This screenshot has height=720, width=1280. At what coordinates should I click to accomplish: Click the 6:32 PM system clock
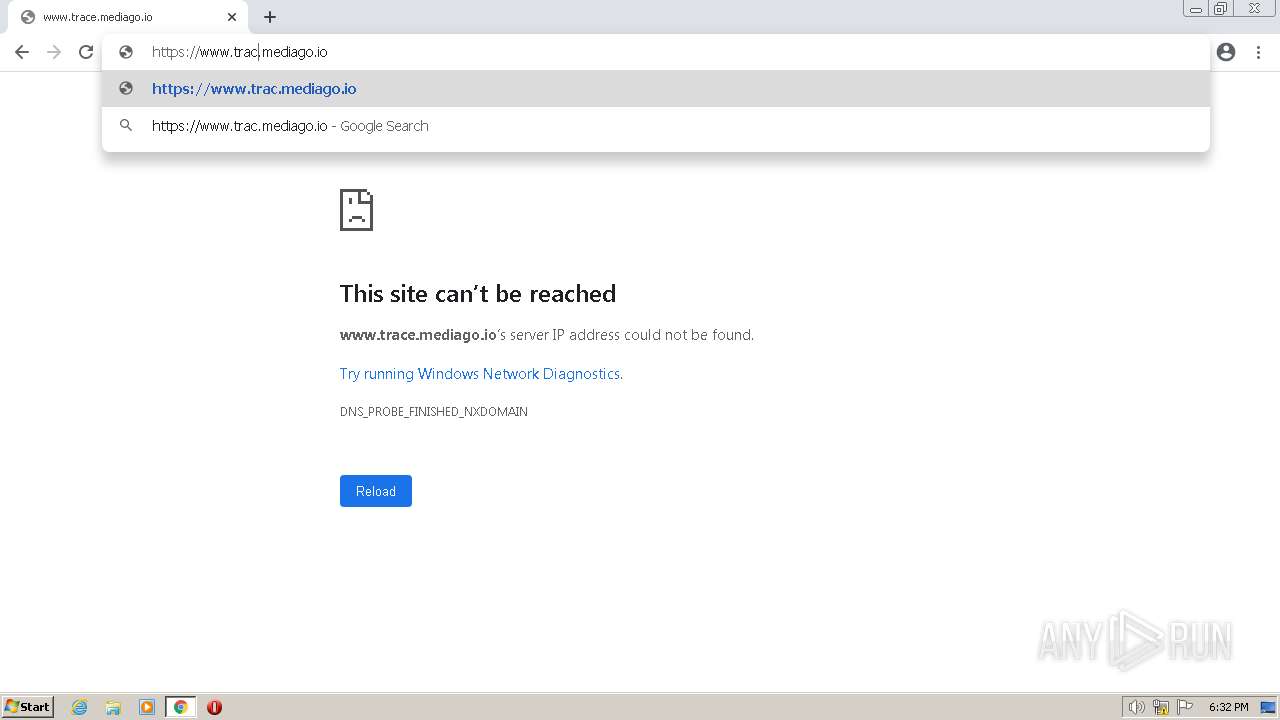pyautogui.click(x=1228, y=707)
